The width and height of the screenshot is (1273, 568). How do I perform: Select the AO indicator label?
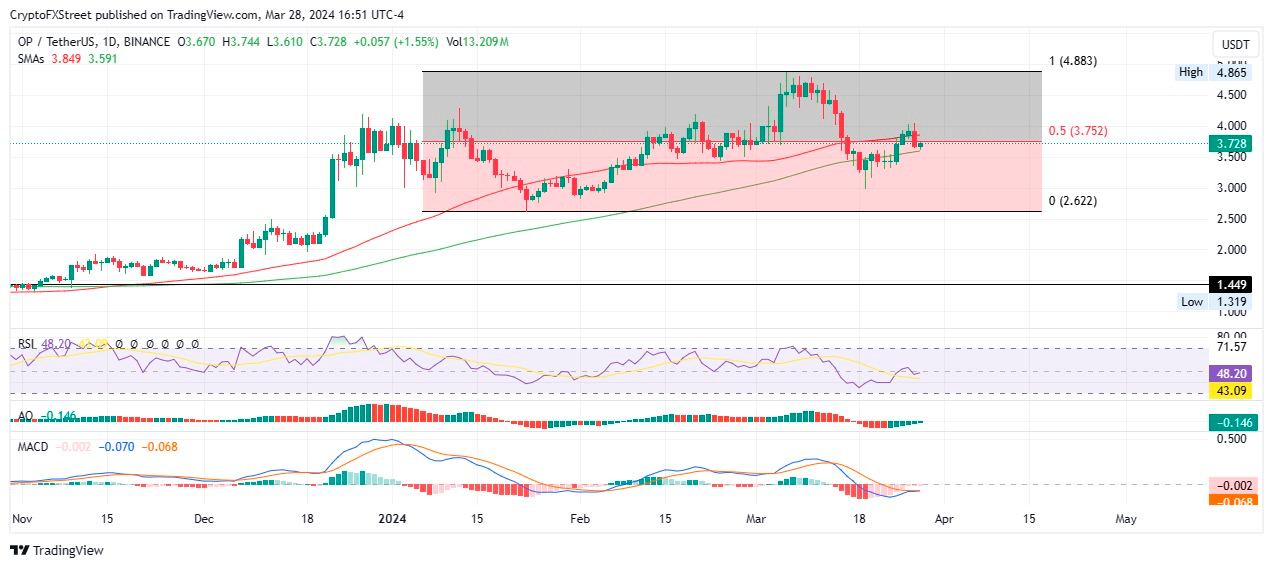(25, 415)
